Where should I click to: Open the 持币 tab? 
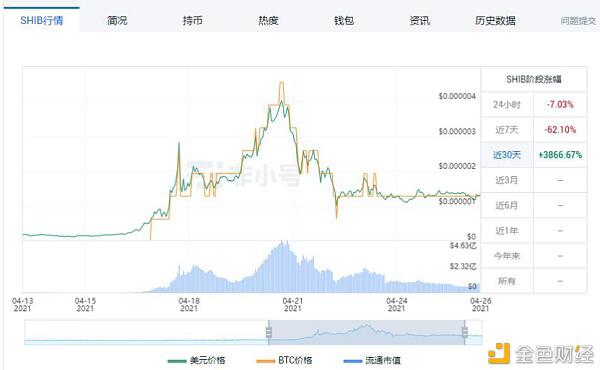pos(192,20)
